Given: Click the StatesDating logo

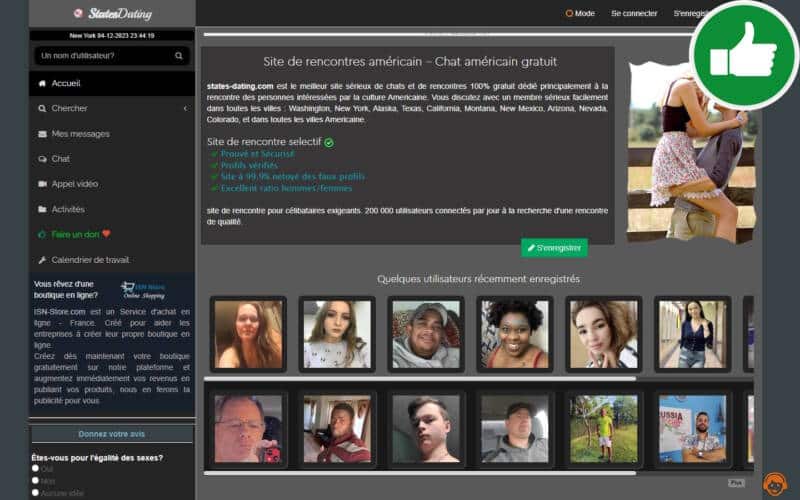Looking at the screenshot, I should click(x=113, y=14).
